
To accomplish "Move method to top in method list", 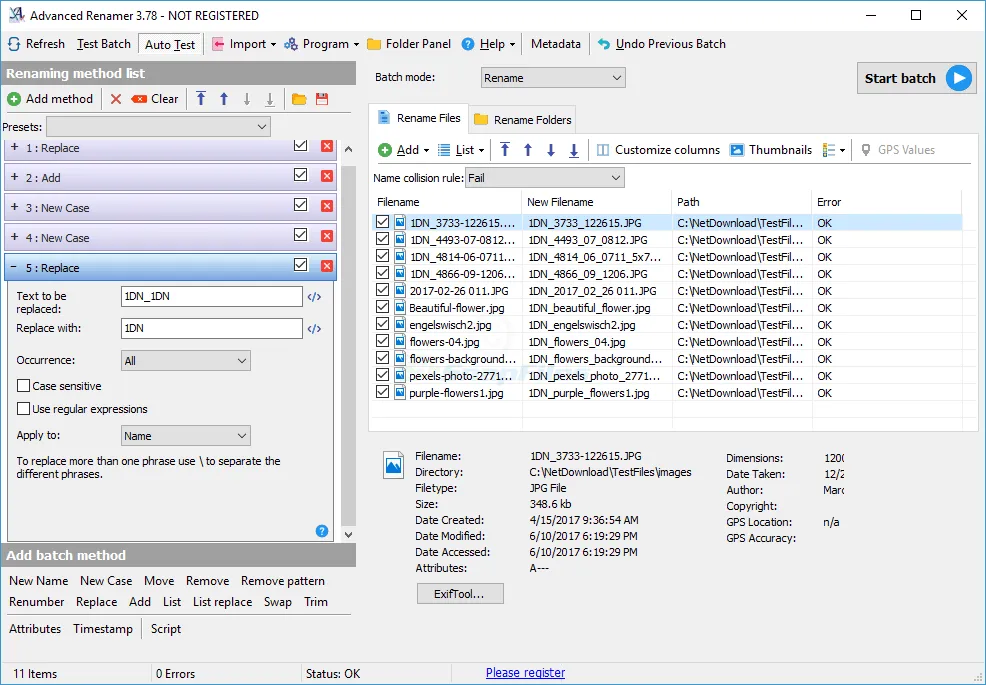I will point(201,99).
